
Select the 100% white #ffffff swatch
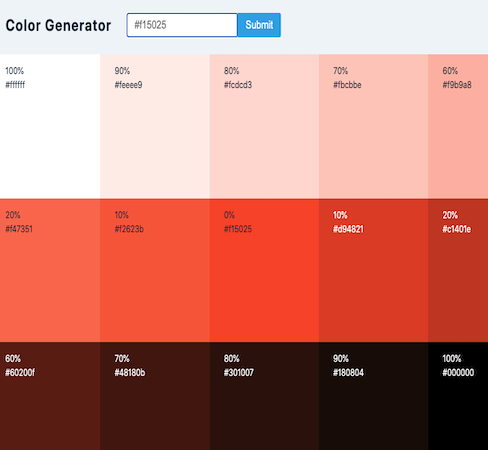coord(50,126)
